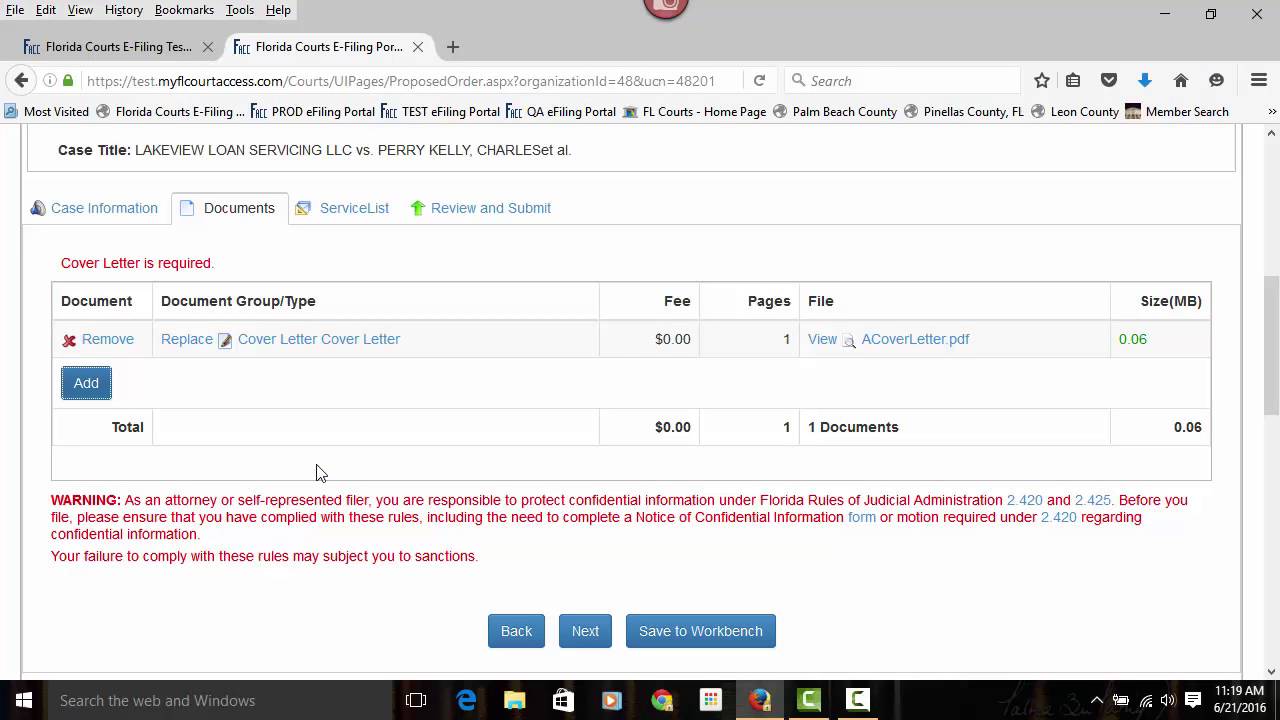Open Windows Start menu
Image resolution: width=1280 pixels, height=720 pixels.
(24, 700)
